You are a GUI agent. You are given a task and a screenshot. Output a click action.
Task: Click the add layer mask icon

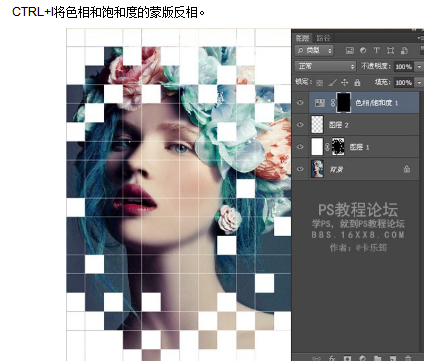(347, 358)
